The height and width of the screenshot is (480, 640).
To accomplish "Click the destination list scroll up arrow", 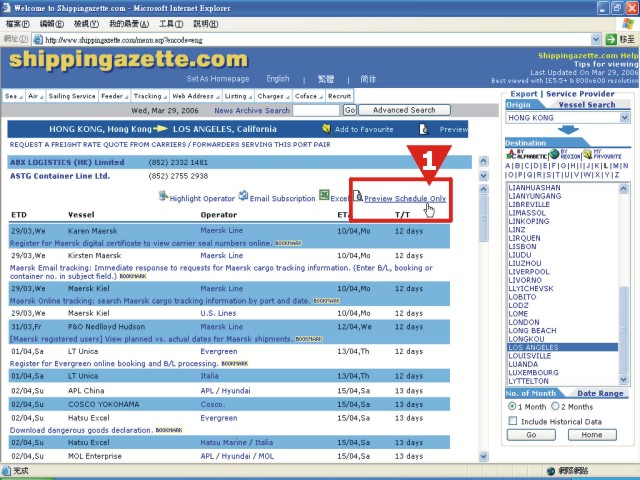I will pyautogui.click(x=624, y=189).
